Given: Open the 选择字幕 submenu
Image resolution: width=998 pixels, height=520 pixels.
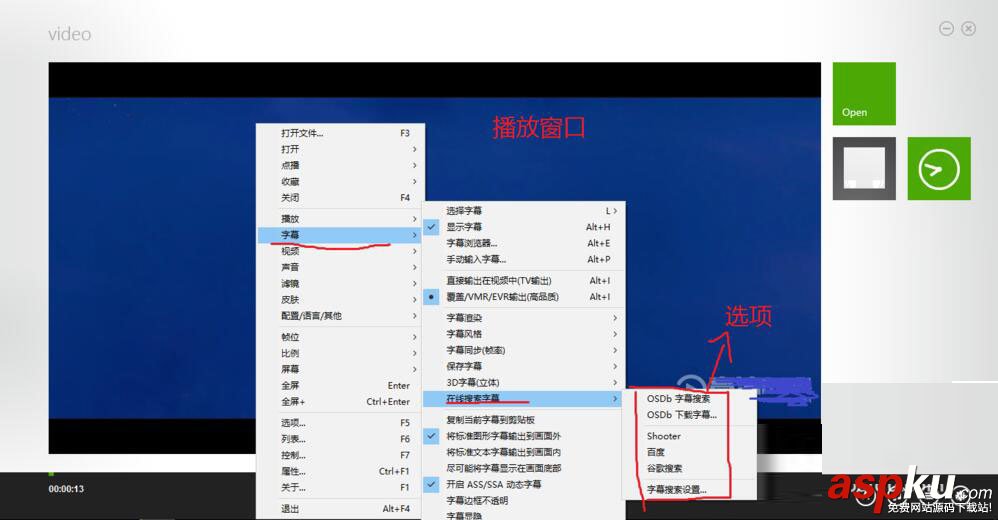Looking at the screenshot, I should (525, 211).
